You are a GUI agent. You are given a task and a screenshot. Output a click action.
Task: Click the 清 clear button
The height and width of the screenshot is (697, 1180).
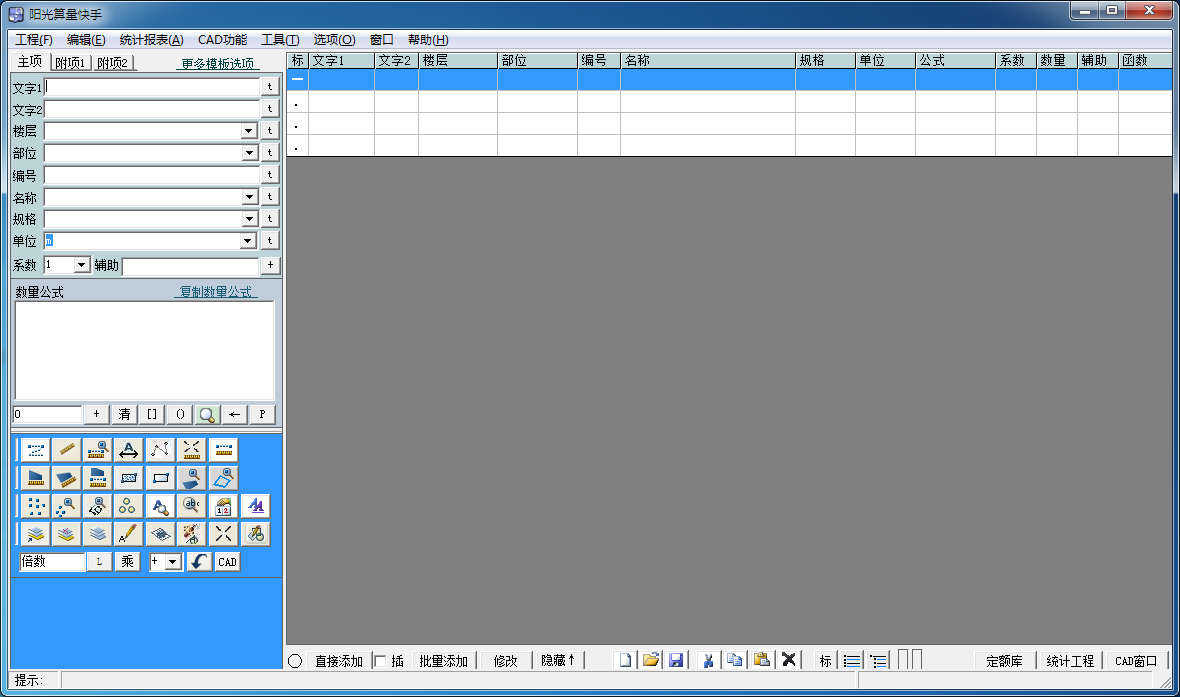(x=124, y=414)
